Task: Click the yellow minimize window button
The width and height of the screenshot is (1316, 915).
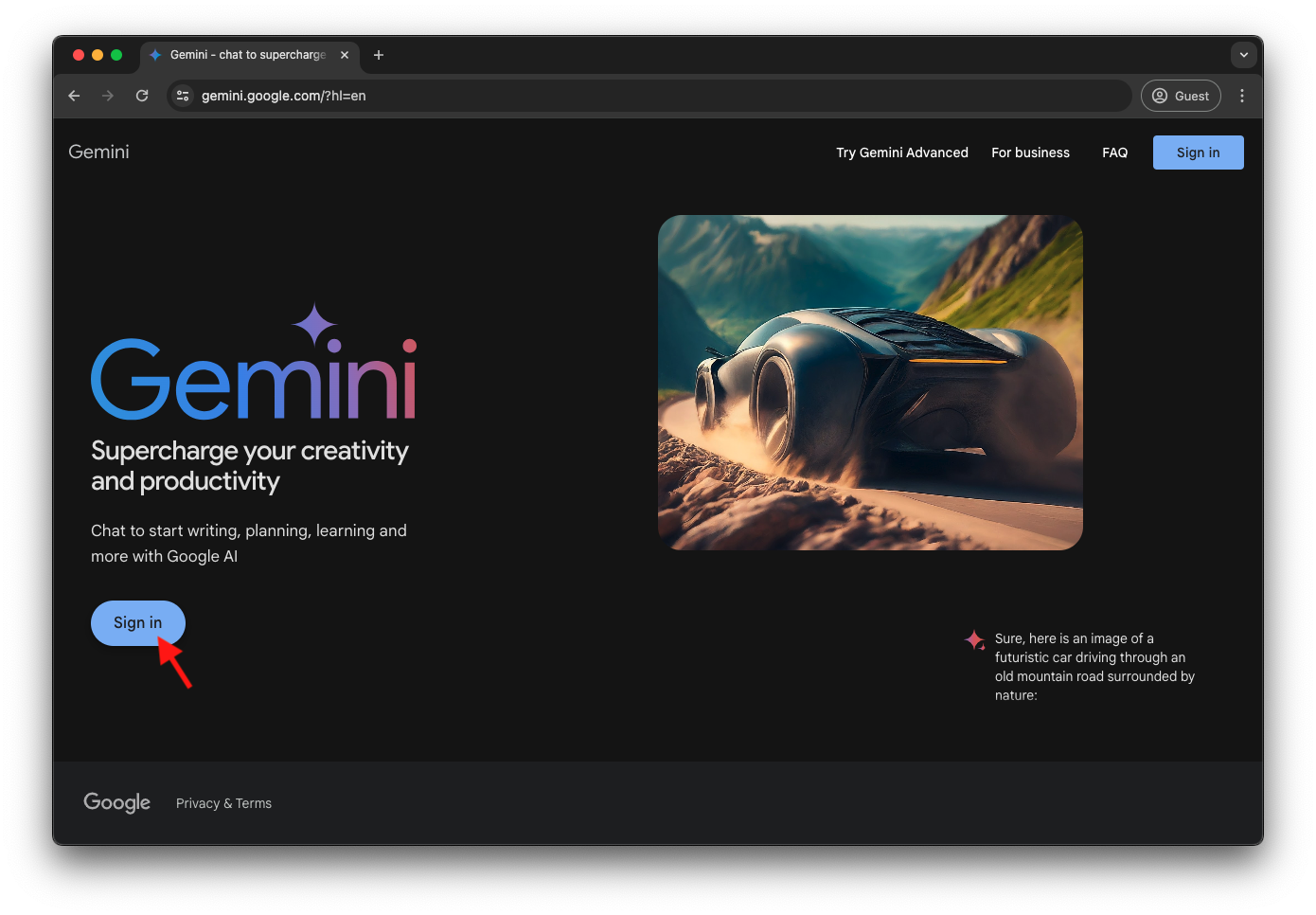Action: pos(98,55)
